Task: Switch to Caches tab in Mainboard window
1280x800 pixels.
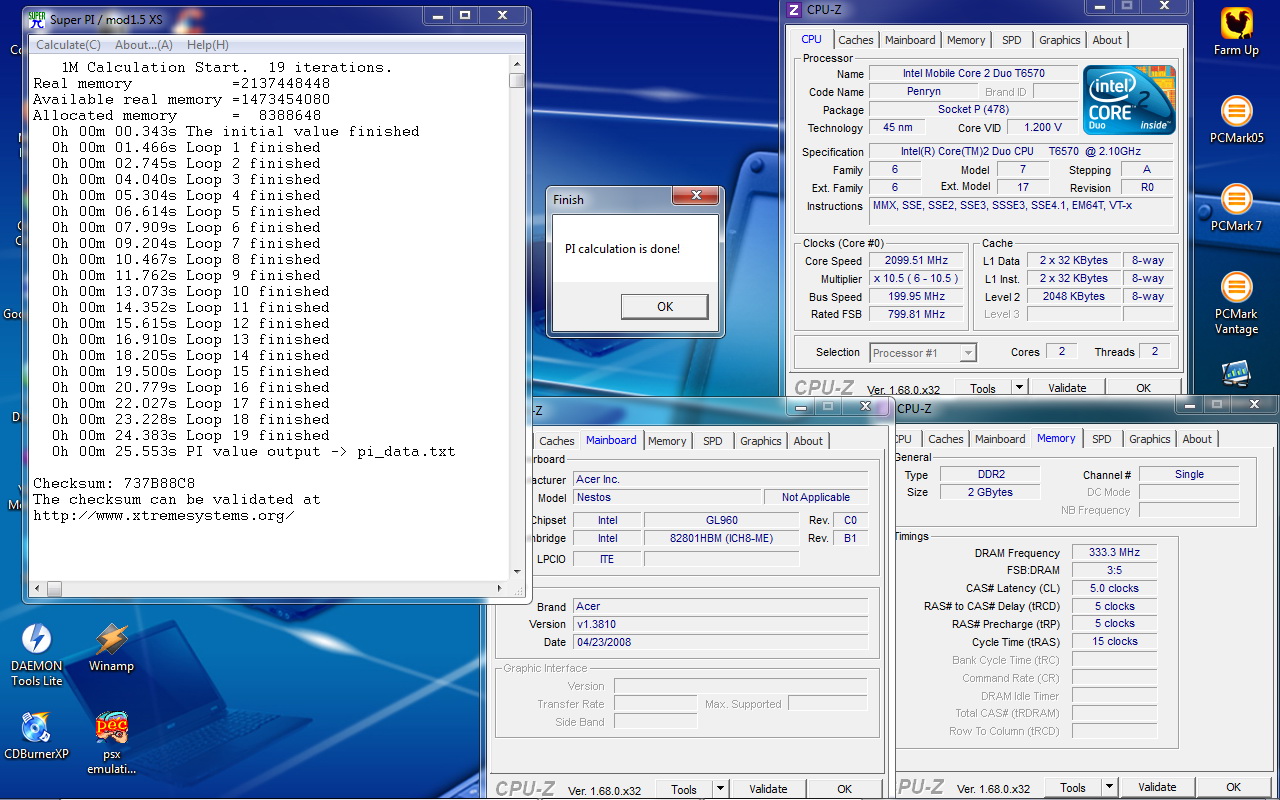Action: click(557, 441)
